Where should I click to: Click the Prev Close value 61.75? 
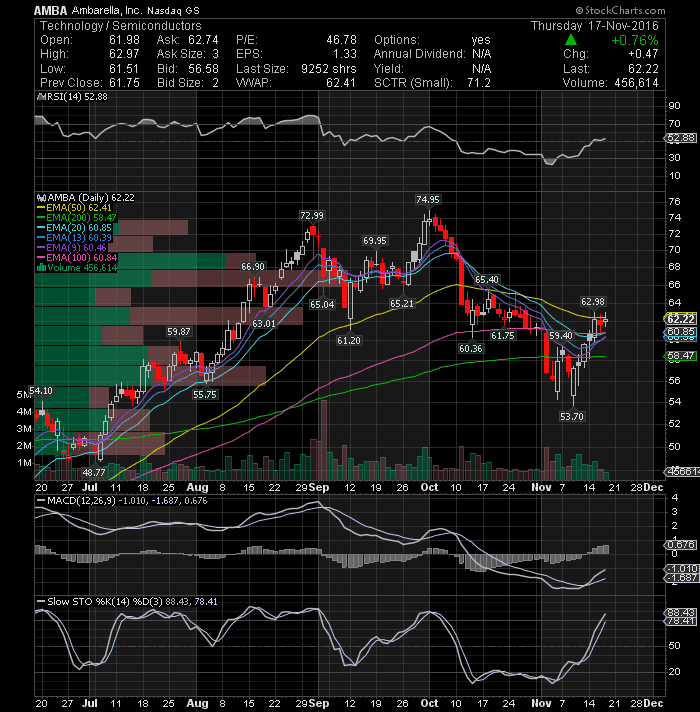(124, 83)
